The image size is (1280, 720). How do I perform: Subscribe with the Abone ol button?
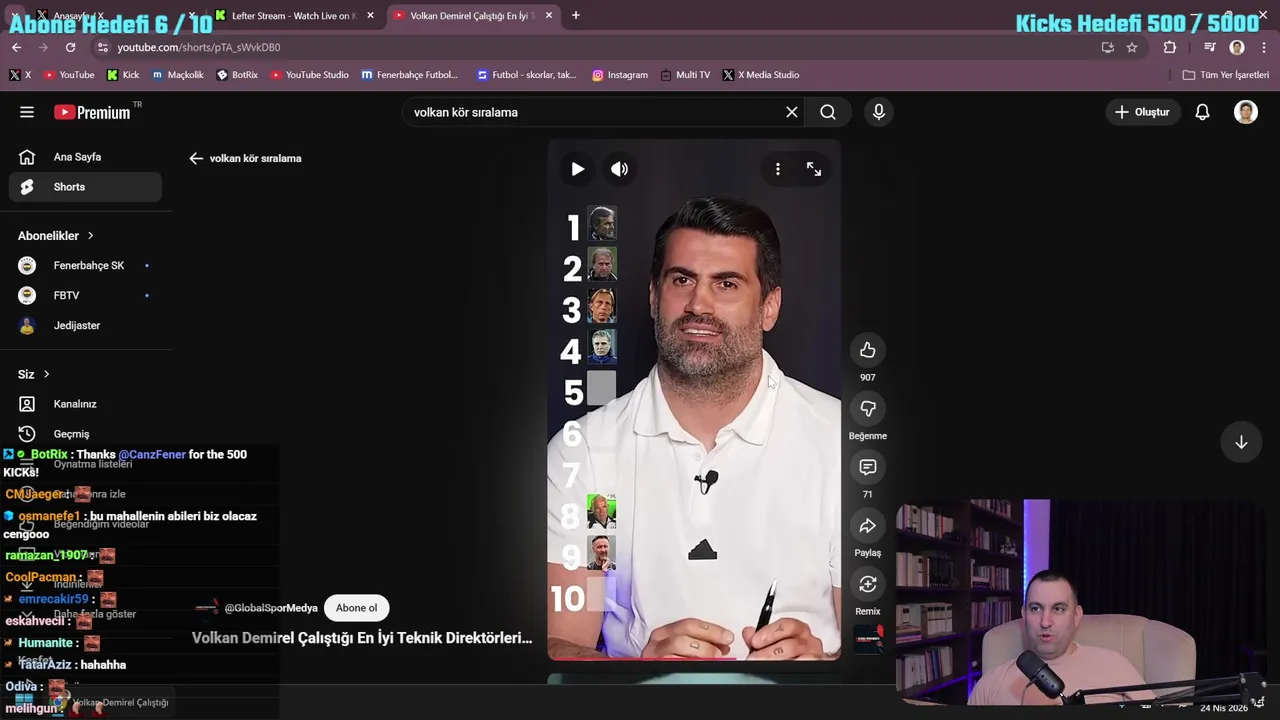point(357,608)
